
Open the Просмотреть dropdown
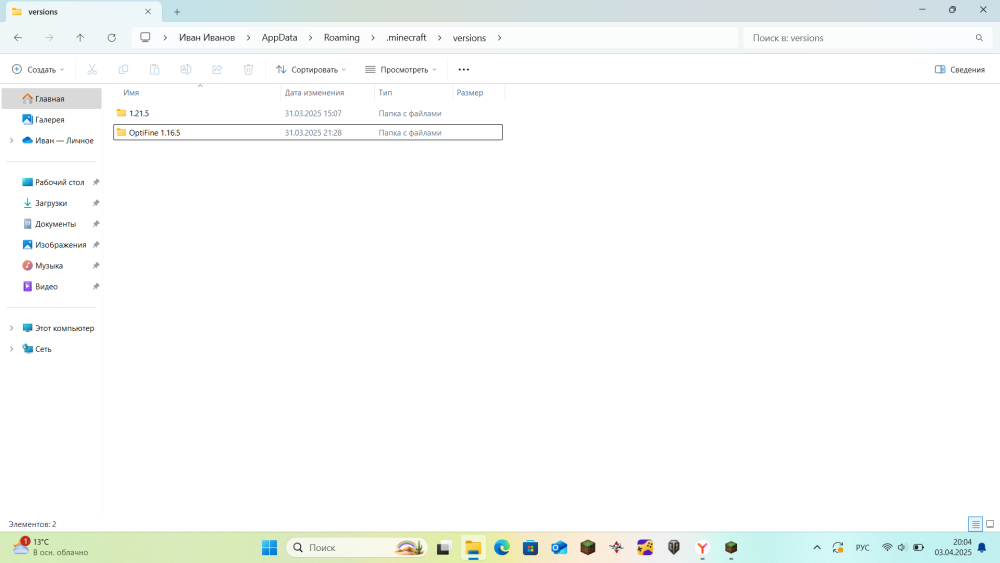point(401,69)
